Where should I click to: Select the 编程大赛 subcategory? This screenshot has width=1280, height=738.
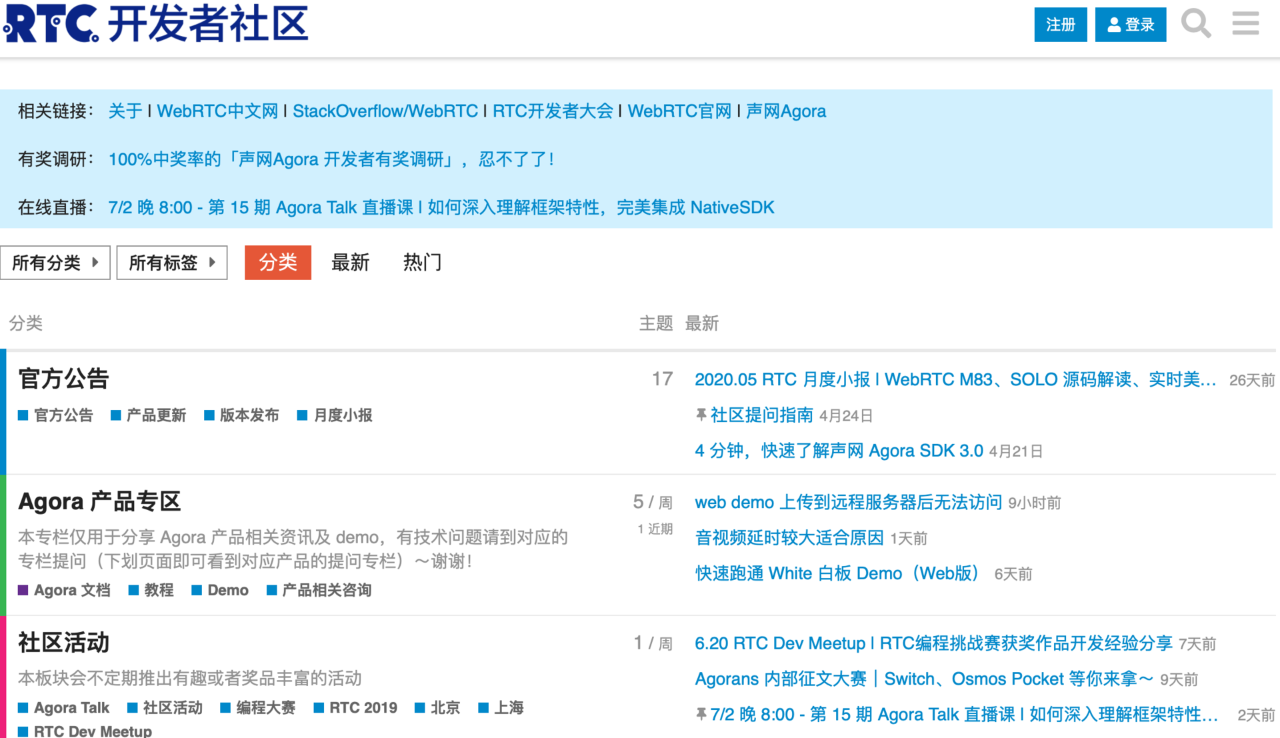pyautogui.click(x=258, y=707)
